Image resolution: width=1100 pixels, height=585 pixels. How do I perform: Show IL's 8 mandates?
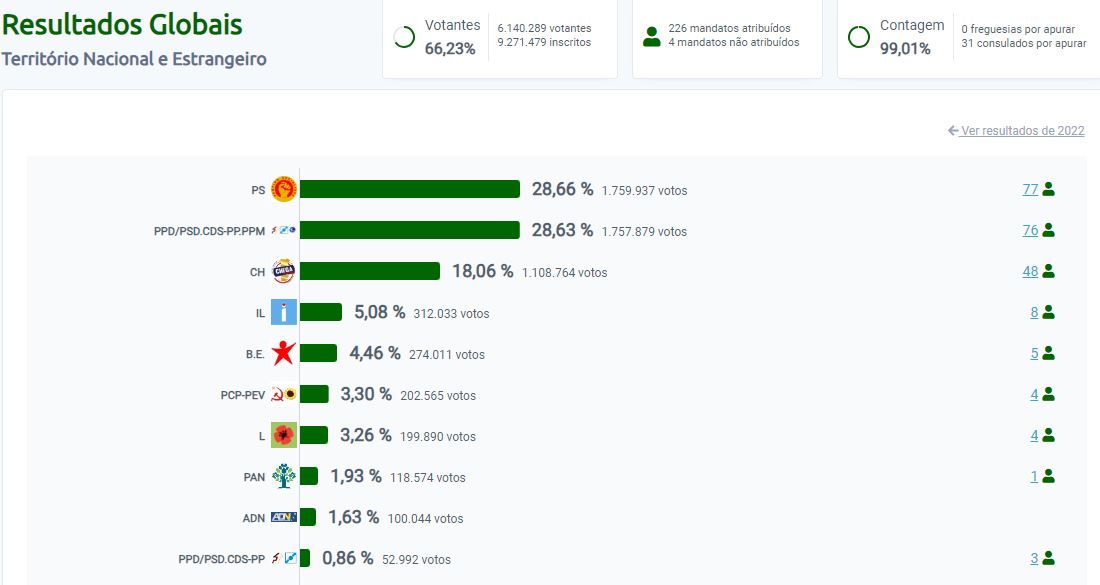click(x=1034, y=312)
